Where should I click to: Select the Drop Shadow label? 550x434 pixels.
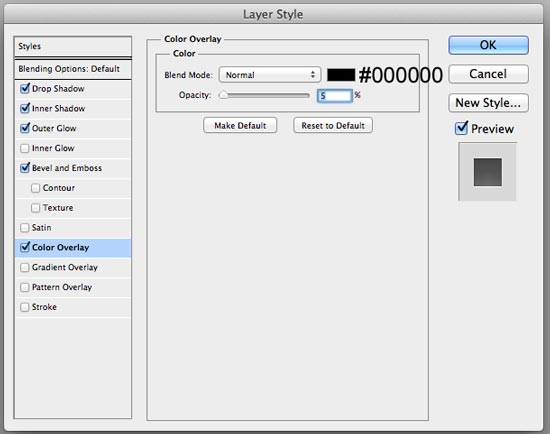pyautogui.click(x=58, y=89)
